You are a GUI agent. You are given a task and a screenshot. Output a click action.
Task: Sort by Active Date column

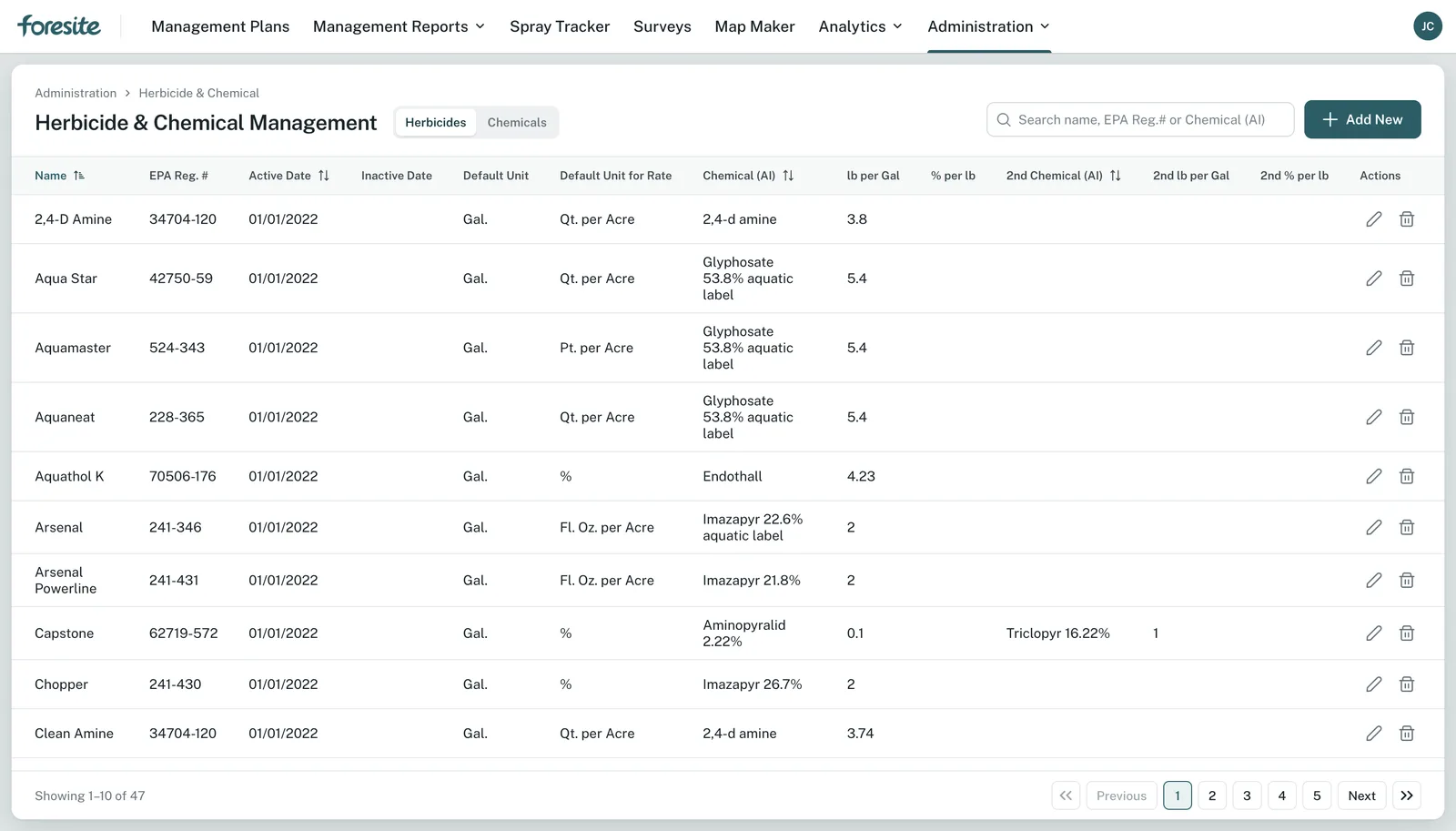pos(288,176)
